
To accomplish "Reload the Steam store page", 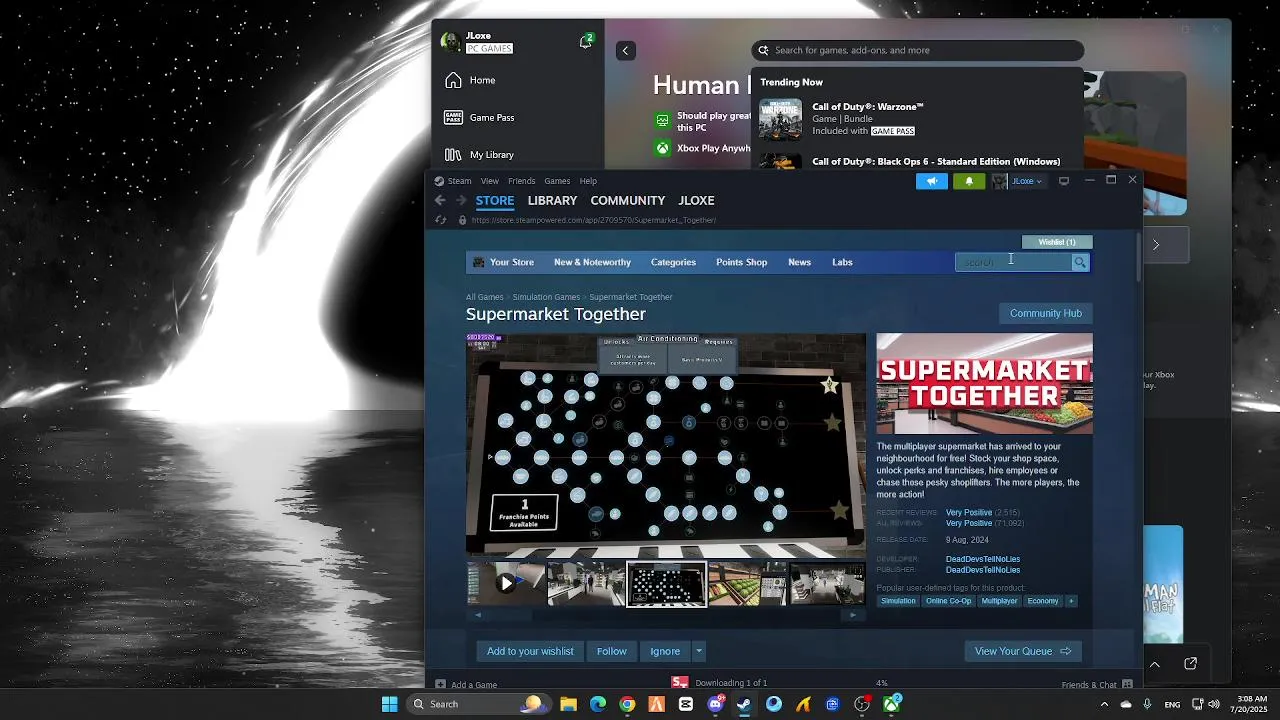I will click(x=441, y=220).
